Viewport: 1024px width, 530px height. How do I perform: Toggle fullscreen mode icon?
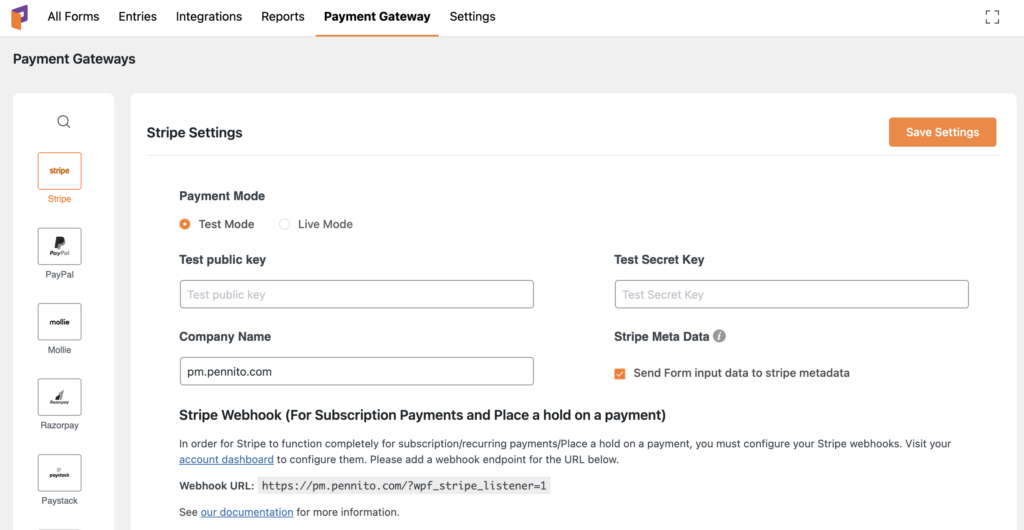(992, 17)
